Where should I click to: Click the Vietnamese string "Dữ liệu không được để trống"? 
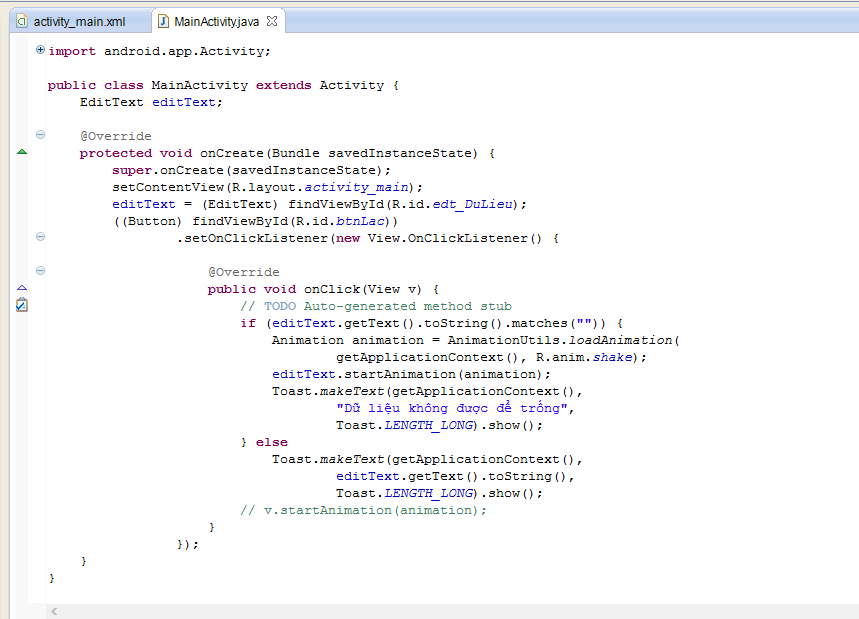point(452,408)
